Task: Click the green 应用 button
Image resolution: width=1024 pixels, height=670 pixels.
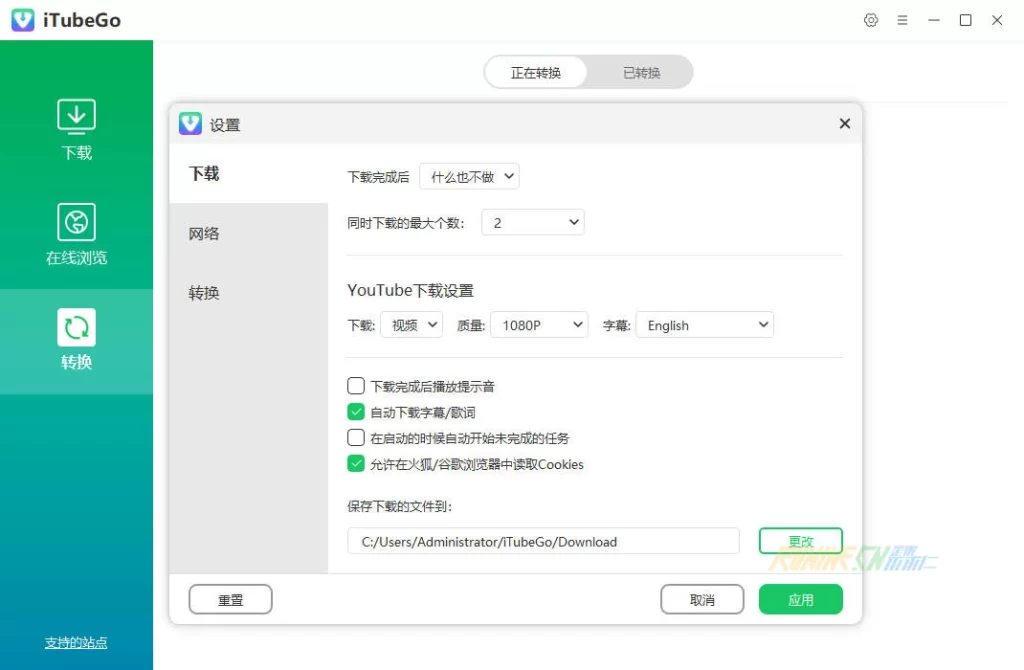Action: pyautogui.click(x=800, y=600)
